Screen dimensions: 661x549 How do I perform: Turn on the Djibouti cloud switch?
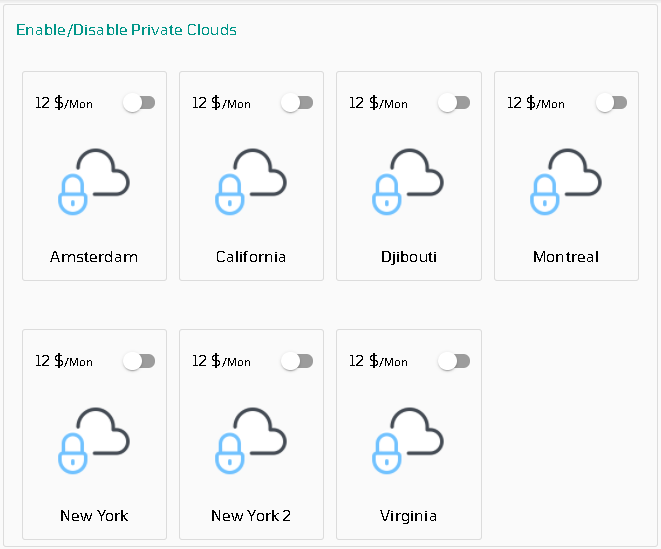pyautogui.click(x=454, y=103)
